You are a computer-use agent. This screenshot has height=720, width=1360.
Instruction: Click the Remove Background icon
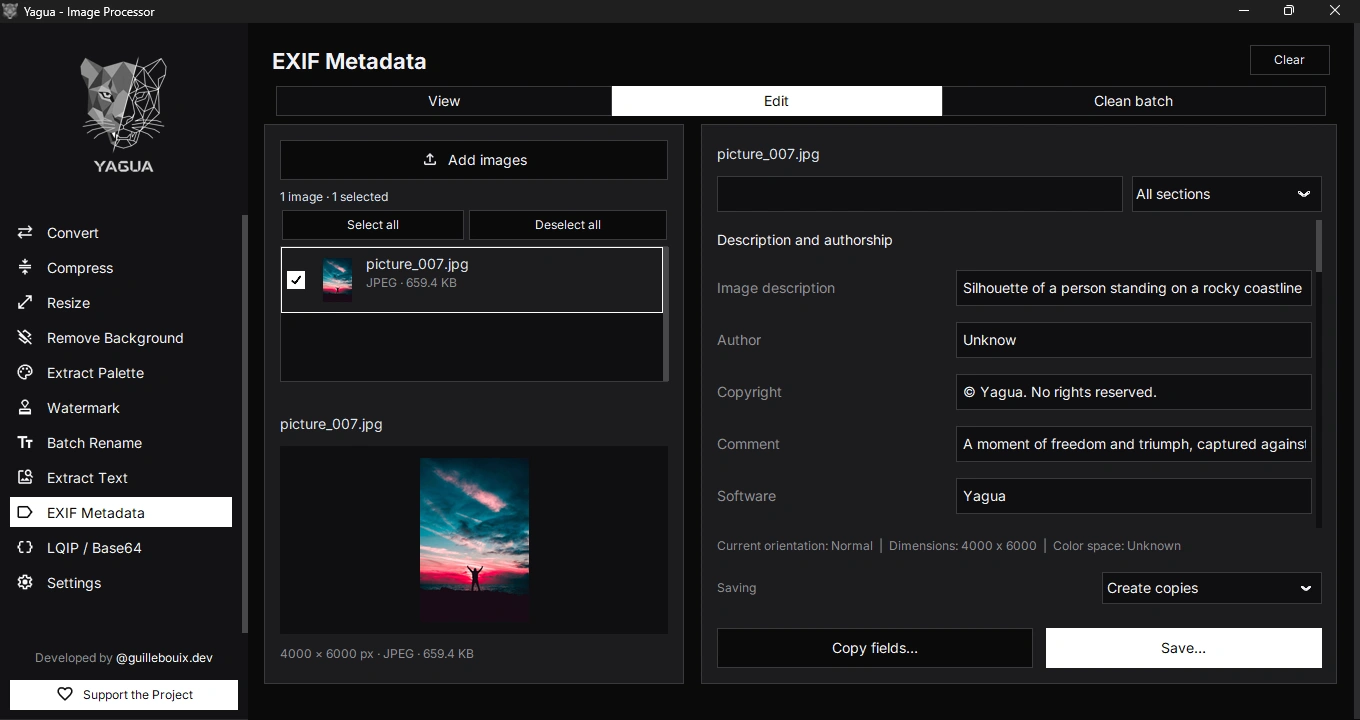pyautogui.click(x=25, y=338)
